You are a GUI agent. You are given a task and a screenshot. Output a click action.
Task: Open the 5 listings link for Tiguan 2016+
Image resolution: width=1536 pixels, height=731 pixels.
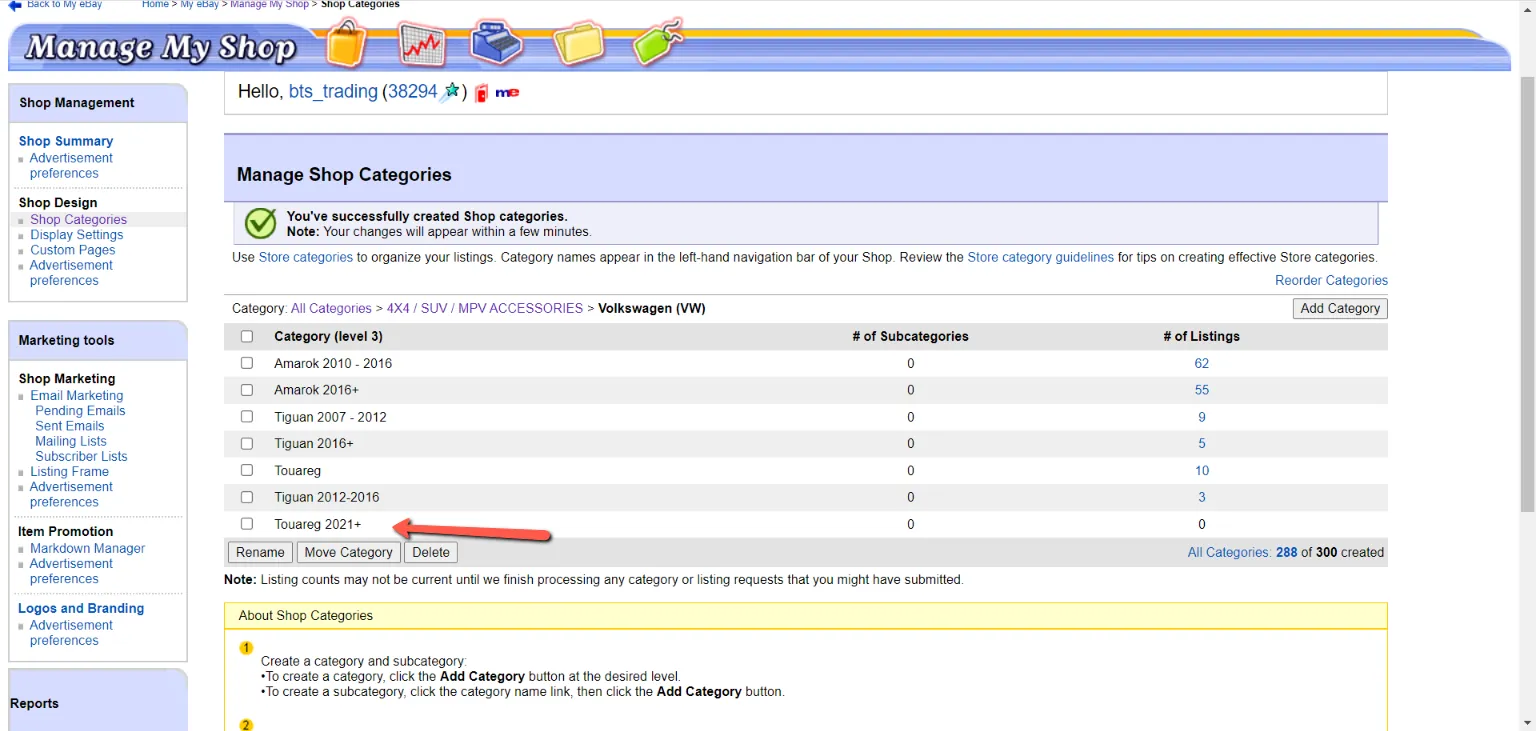pos(1202,443)
